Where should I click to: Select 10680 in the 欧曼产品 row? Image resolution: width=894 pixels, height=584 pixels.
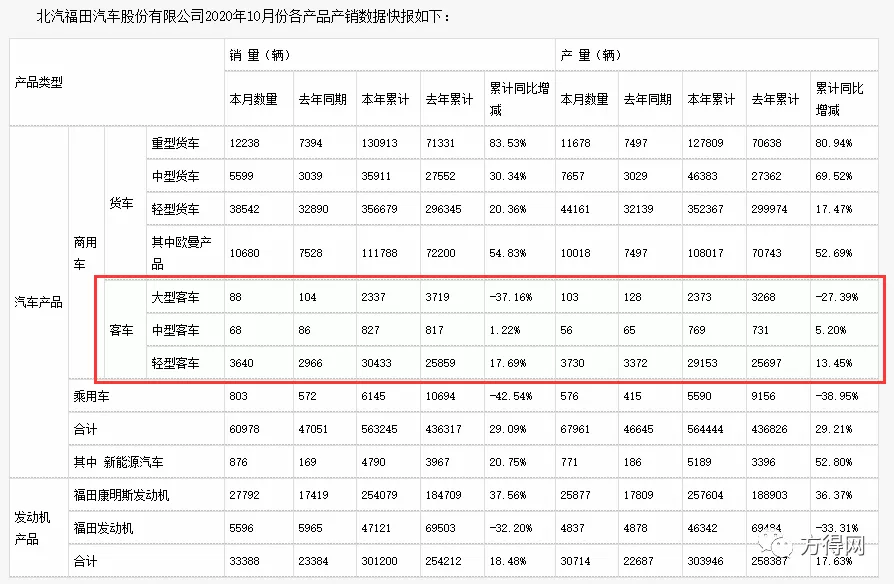click(245, 253)
